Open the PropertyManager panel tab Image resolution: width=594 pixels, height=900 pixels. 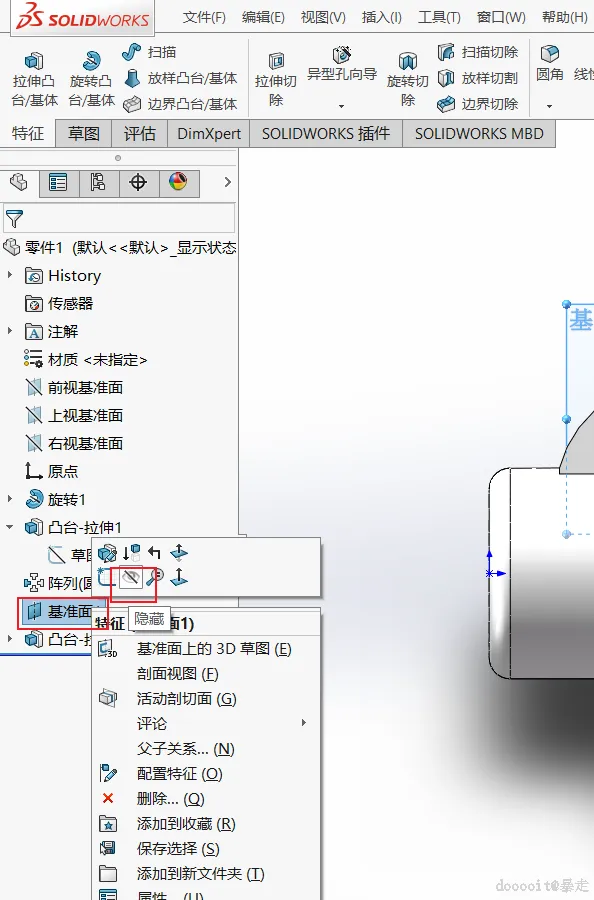[58, 183]
